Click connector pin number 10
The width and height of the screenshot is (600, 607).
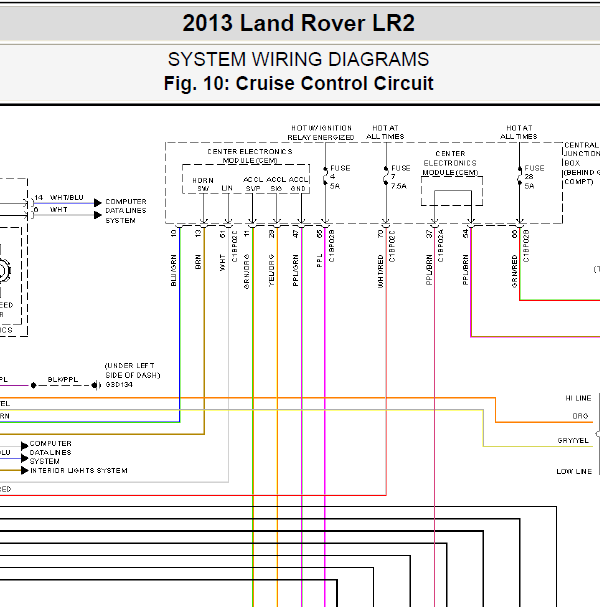pyautogui.click(x=173, y=233)
